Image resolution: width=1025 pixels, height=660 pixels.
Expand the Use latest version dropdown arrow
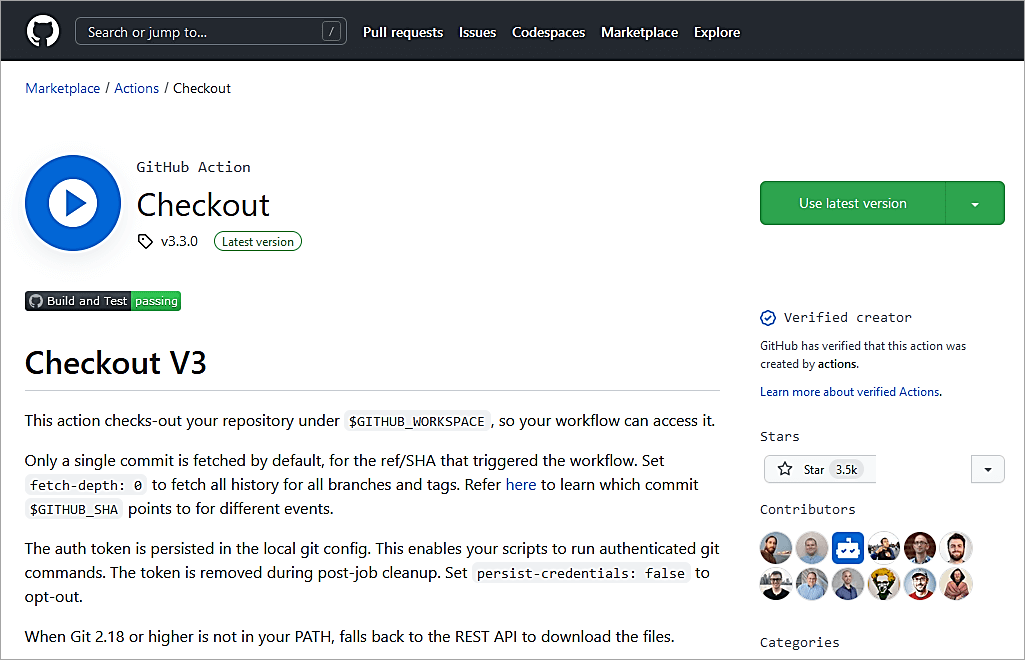pyautogui.click(x=974, y=204)
